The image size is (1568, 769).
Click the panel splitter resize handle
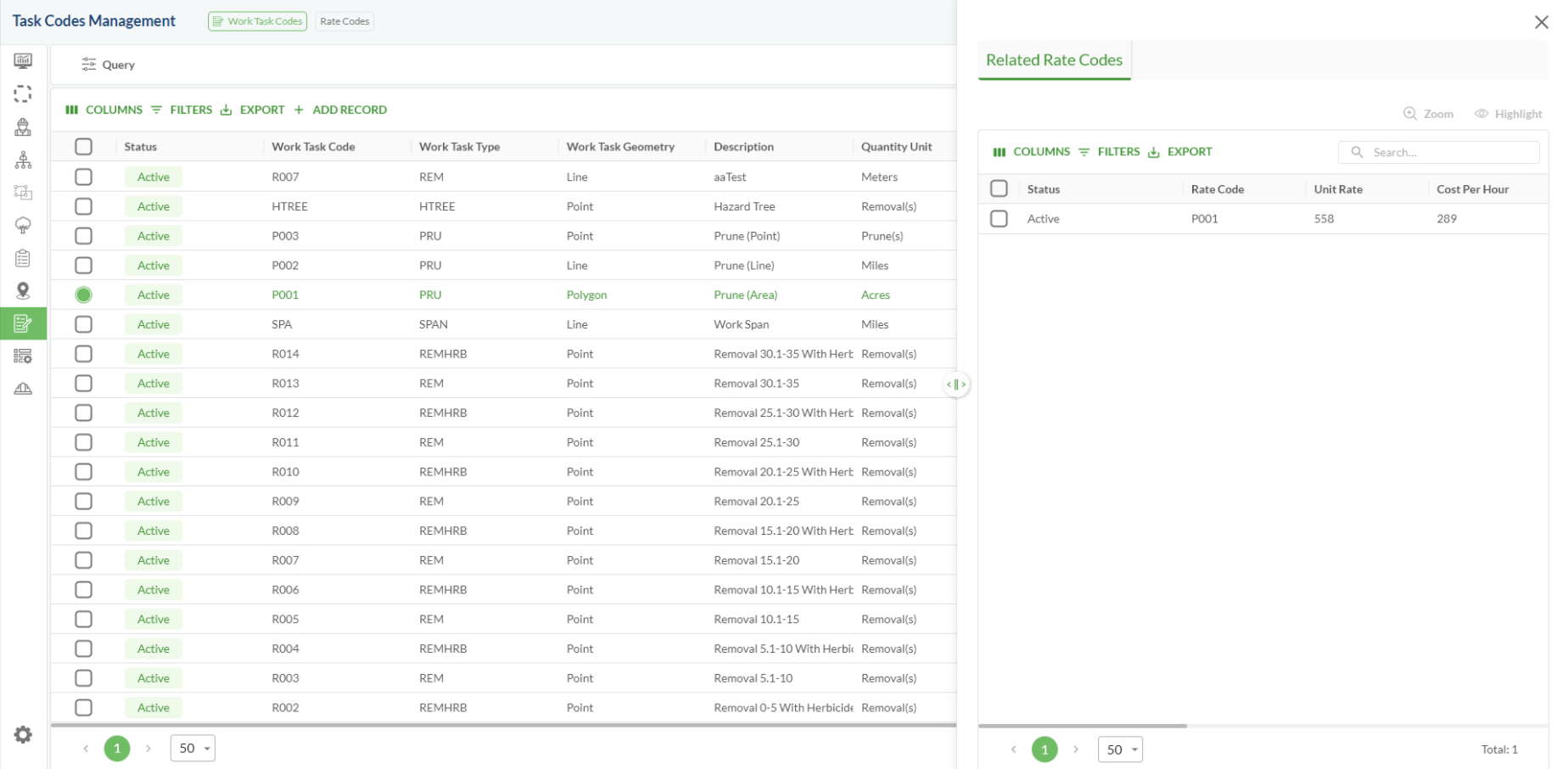pyautogui.click(x=956, y=384)
